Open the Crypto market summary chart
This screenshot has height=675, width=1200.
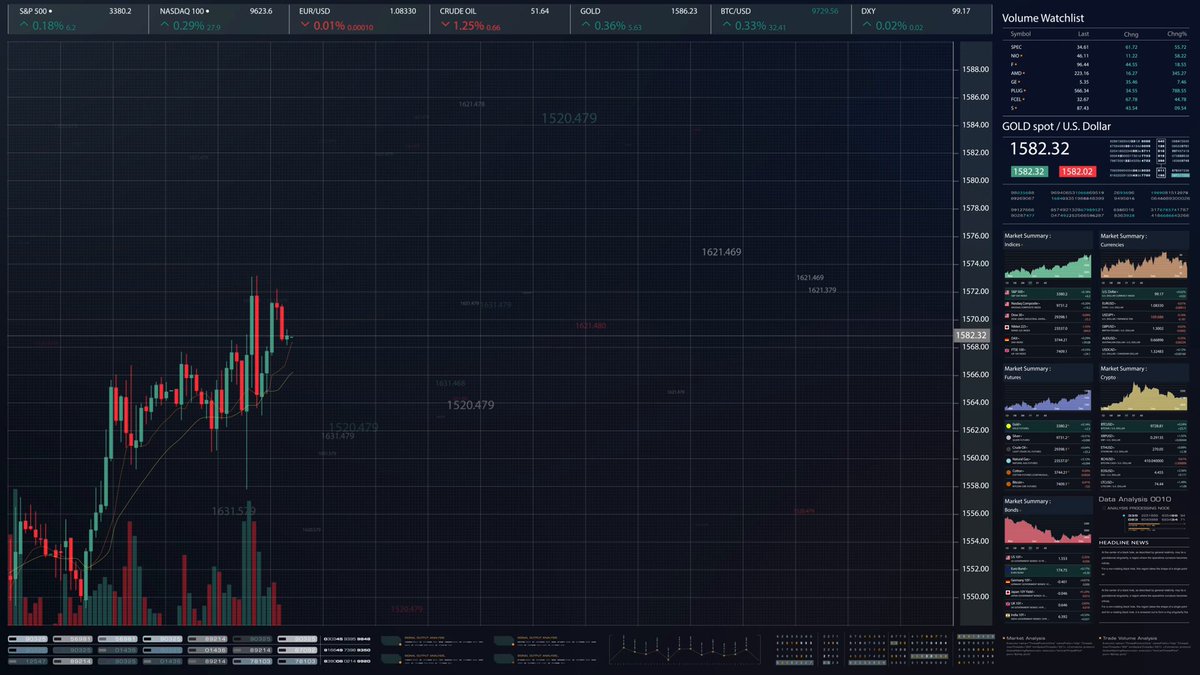pyautogui.click(x=1144, y=397)
